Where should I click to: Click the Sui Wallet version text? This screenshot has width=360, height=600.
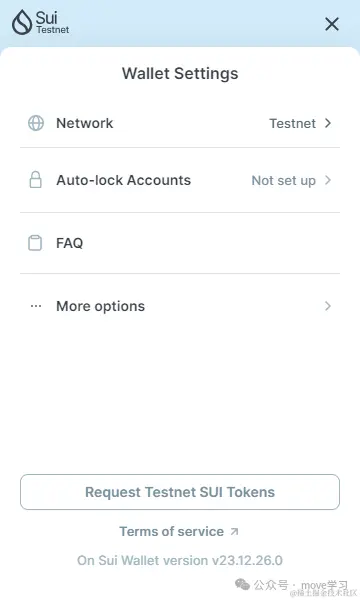pyautogui.click(x=180, y=560)
